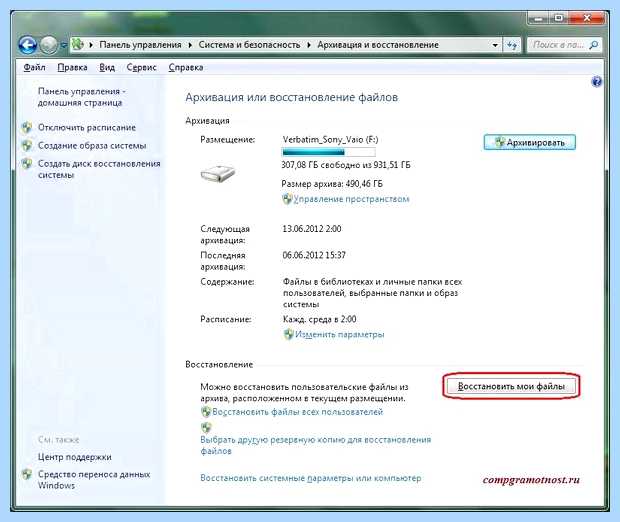
Task: Click the text Размер архива: 490,46 ГБ
Action: [332, 184]
